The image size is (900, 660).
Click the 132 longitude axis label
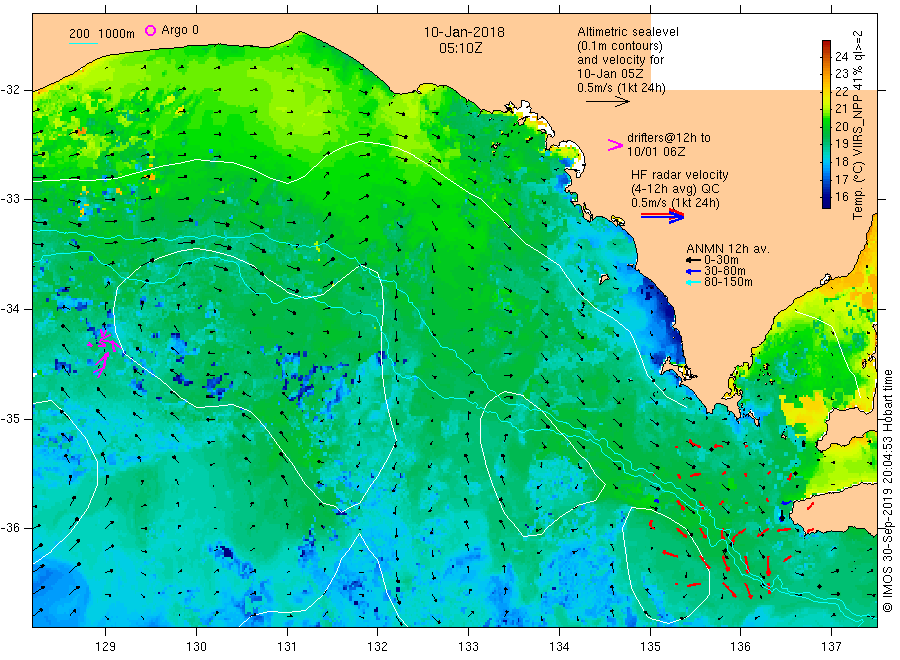378,647
